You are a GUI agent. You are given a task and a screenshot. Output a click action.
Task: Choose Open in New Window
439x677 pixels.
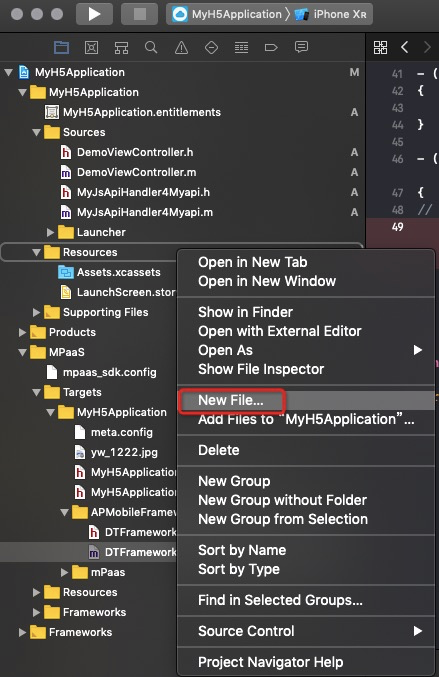pos(306,281)
